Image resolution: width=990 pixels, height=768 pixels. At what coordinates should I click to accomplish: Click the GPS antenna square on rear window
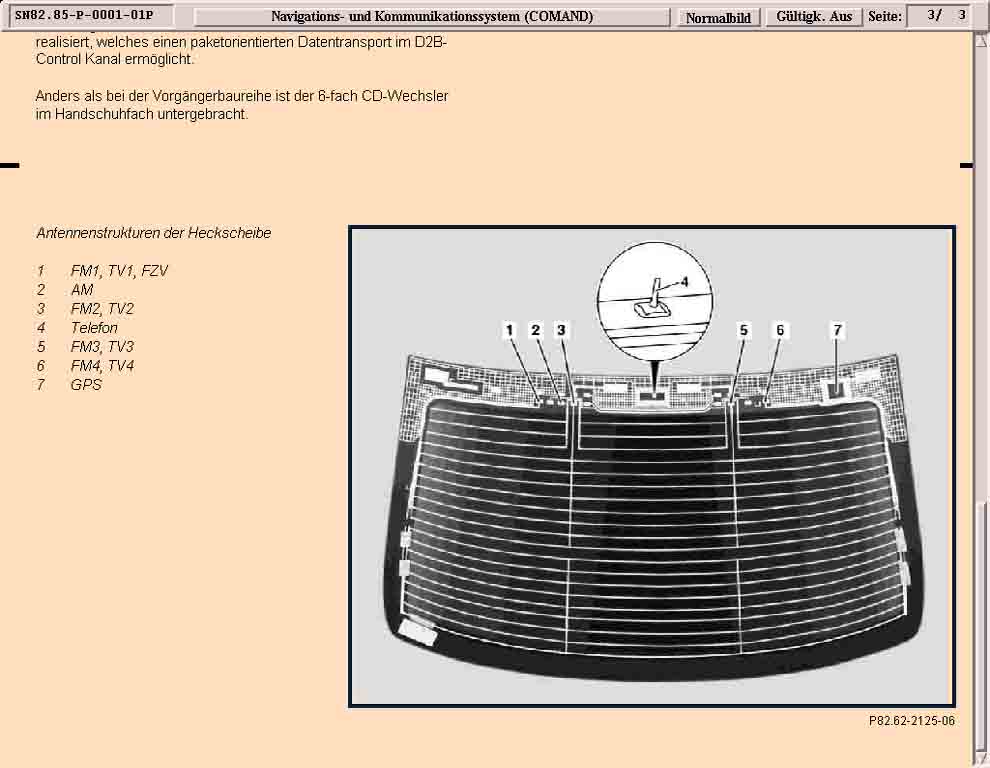tap(836, 388)
